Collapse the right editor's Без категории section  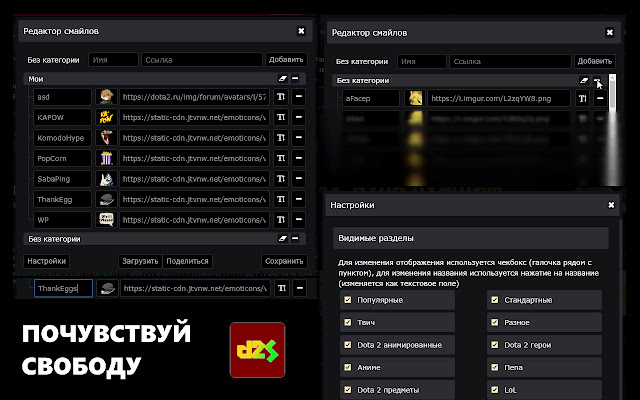pyautogui.click(x=597, y=80)
